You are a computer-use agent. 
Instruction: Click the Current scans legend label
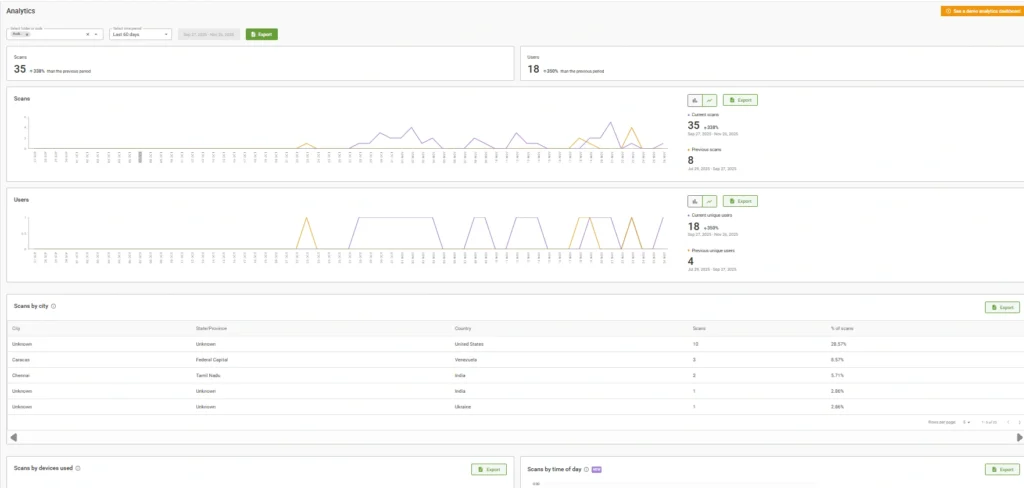tap(705, 114)
